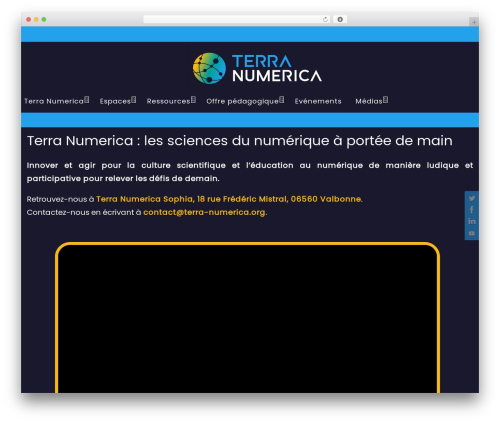Open a new tab with the plus button
The height and width of the screenshot is (423, 500).
click(474, 22)
